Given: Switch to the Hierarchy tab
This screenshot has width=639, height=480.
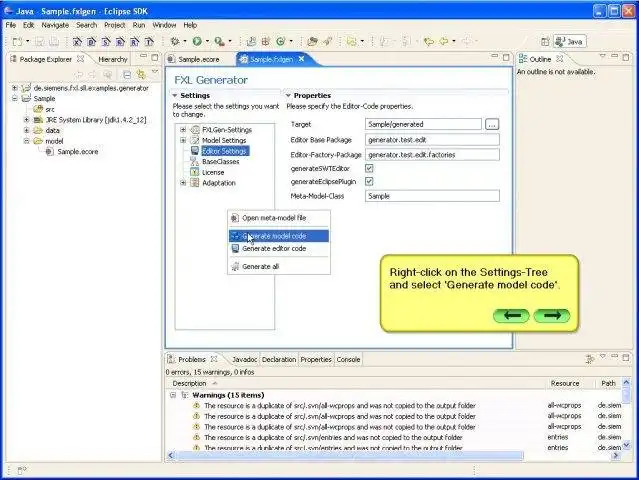Looking at the screenshot, I should pyautogui.click(x=113, y=59).
